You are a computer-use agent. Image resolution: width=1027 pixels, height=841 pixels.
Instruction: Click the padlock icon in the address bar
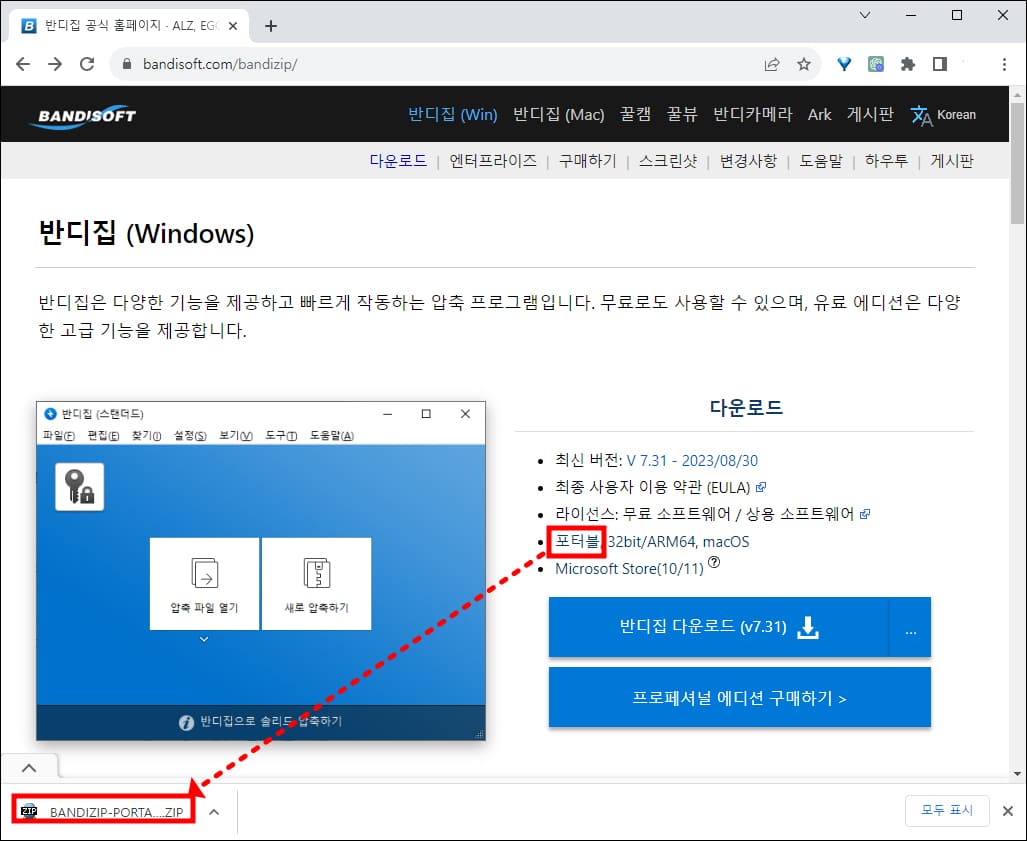[x=126, y=62]
